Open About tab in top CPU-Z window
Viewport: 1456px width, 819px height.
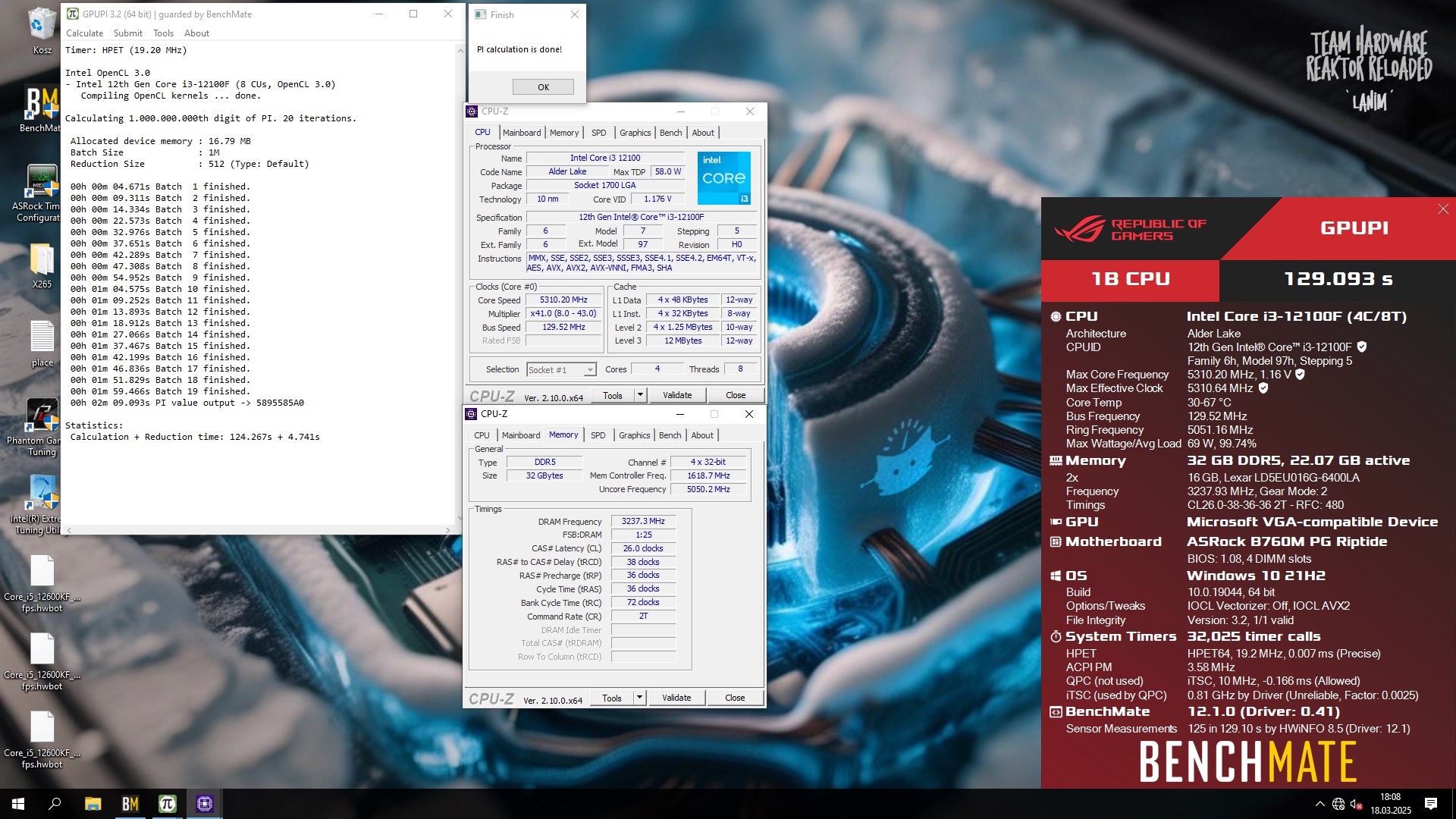pyautogui.click(x=703, y=133)
